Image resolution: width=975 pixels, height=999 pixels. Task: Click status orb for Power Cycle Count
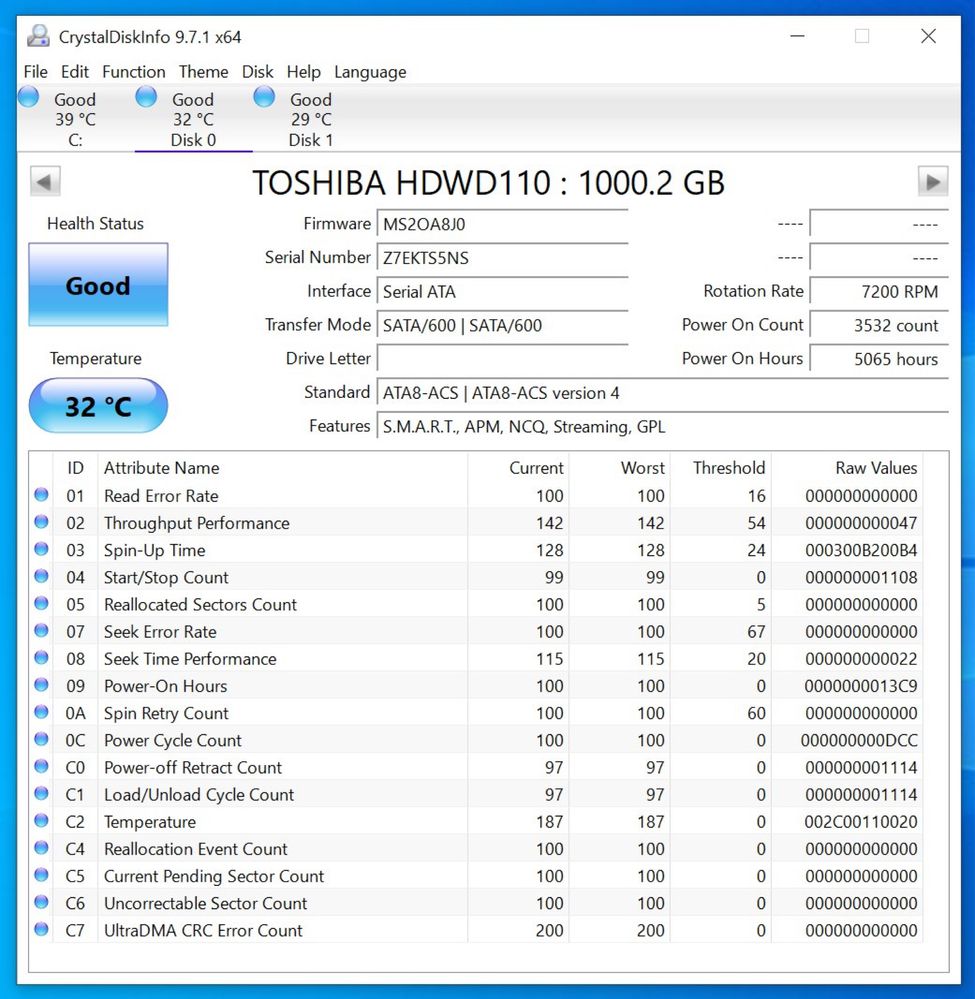pyautogui.click(x=41, y=739)
